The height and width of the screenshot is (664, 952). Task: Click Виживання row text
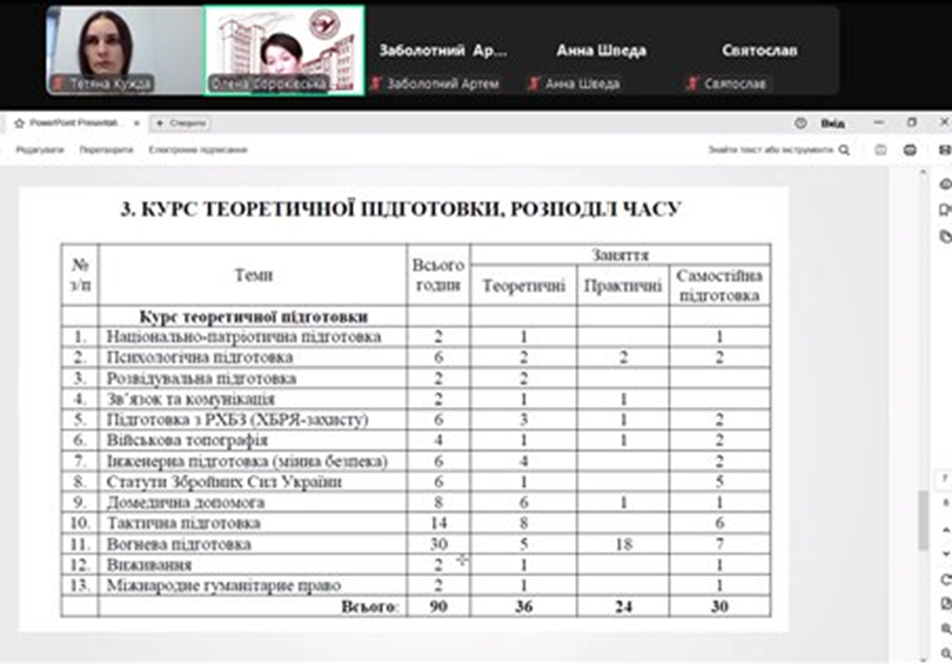click(x=149, y=564)
